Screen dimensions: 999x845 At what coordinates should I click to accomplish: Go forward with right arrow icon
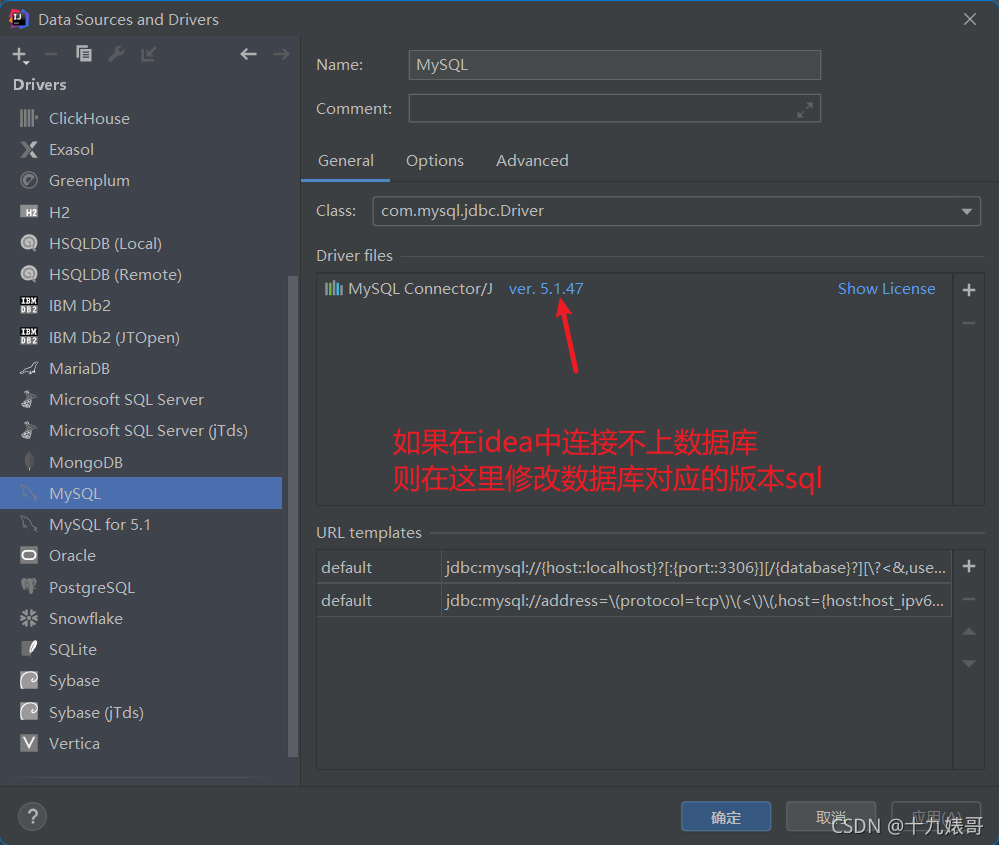point(281,54)
